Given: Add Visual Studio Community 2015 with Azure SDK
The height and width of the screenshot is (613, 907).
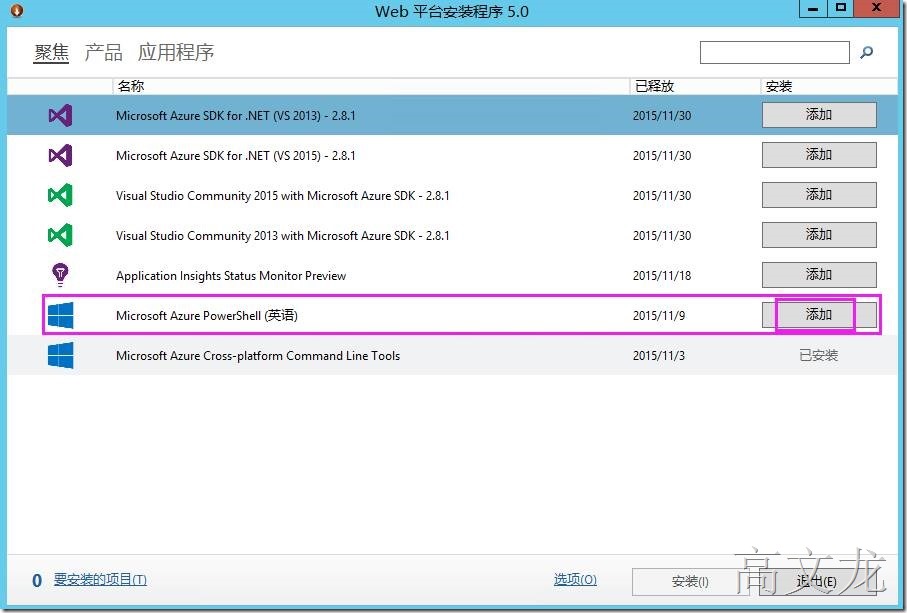Looking at the screenshot, I should [x=819, y=195].
